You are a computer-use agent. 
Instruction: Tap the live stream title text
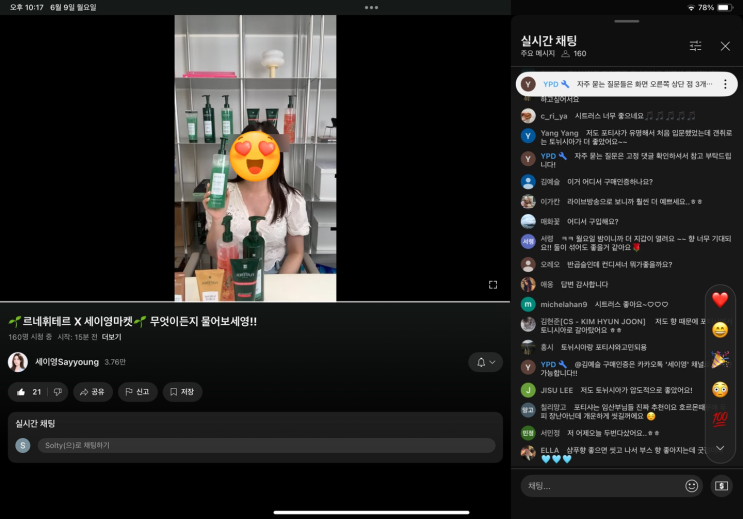coord(133,321)
